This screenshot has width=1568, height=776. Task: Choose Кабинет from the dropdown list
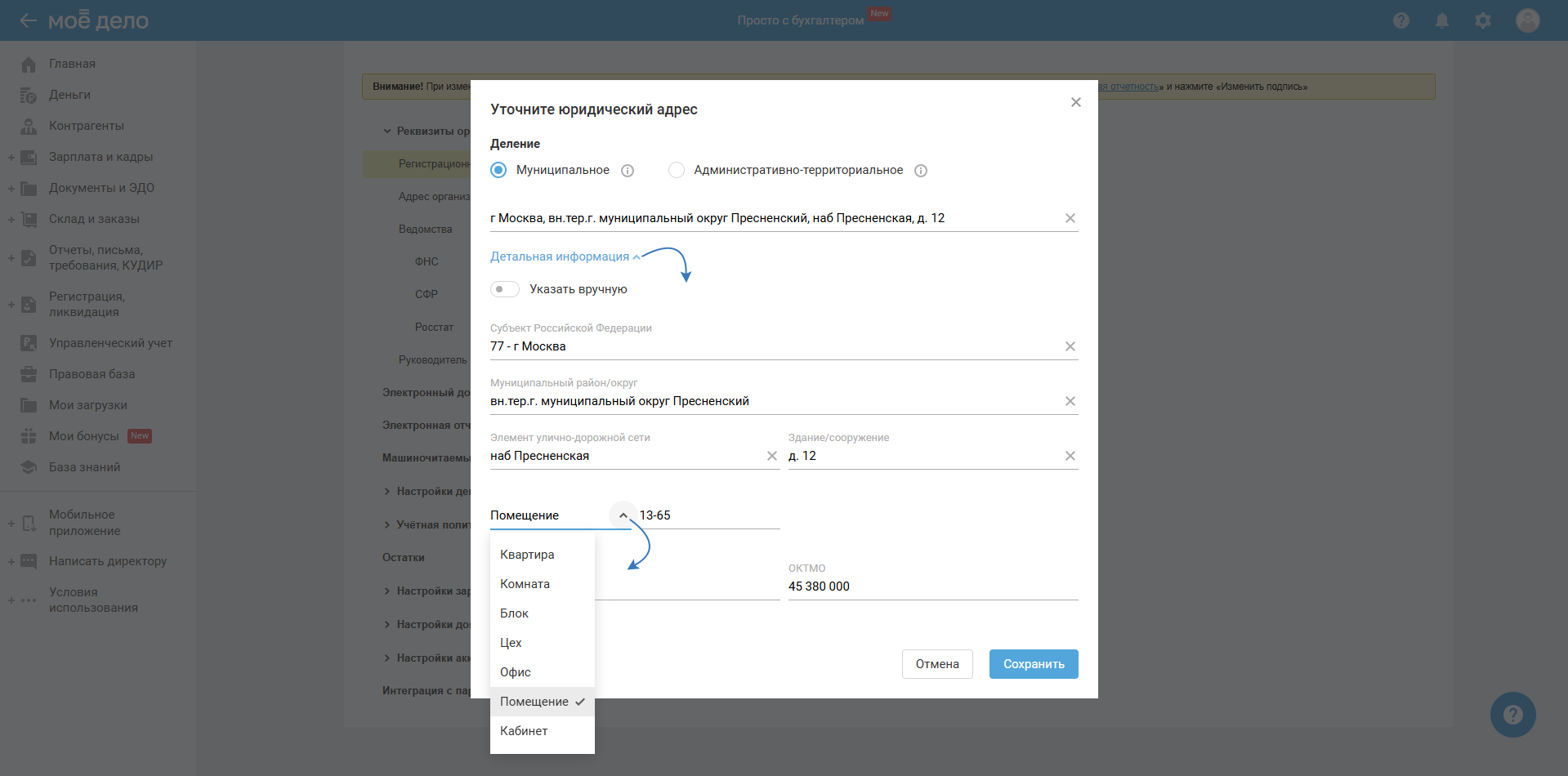click(x=543, y=731)
